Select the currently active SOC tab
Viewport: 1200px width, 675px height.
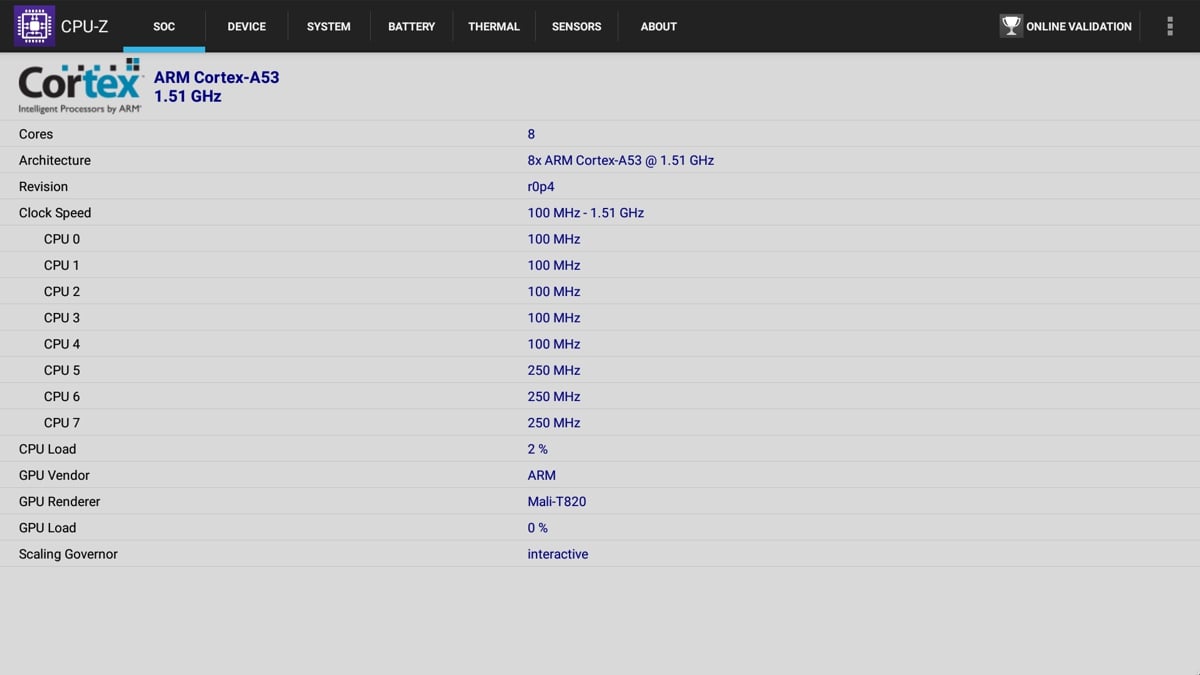tap(164, 27)
